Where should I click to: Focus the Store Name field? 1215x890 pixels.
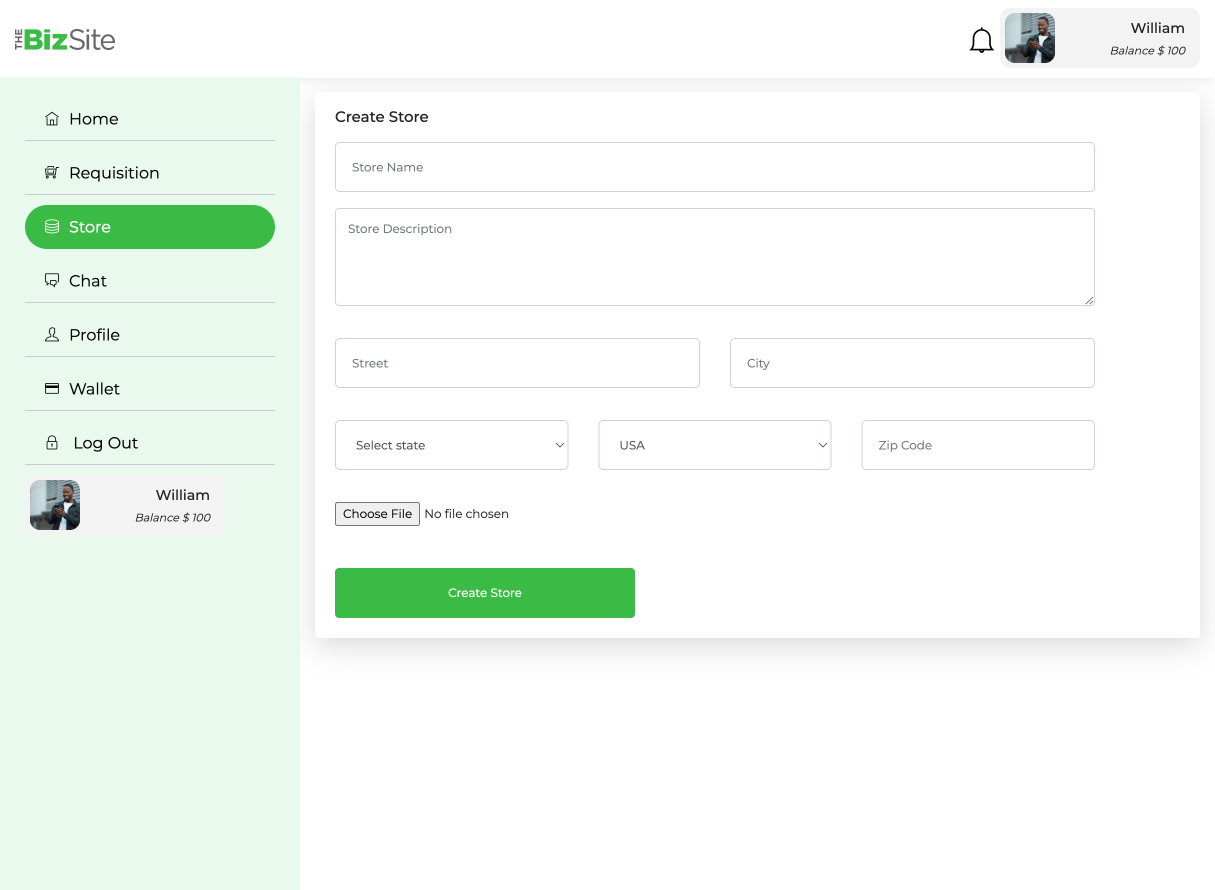pyautogui.click(x=714, y=167)
